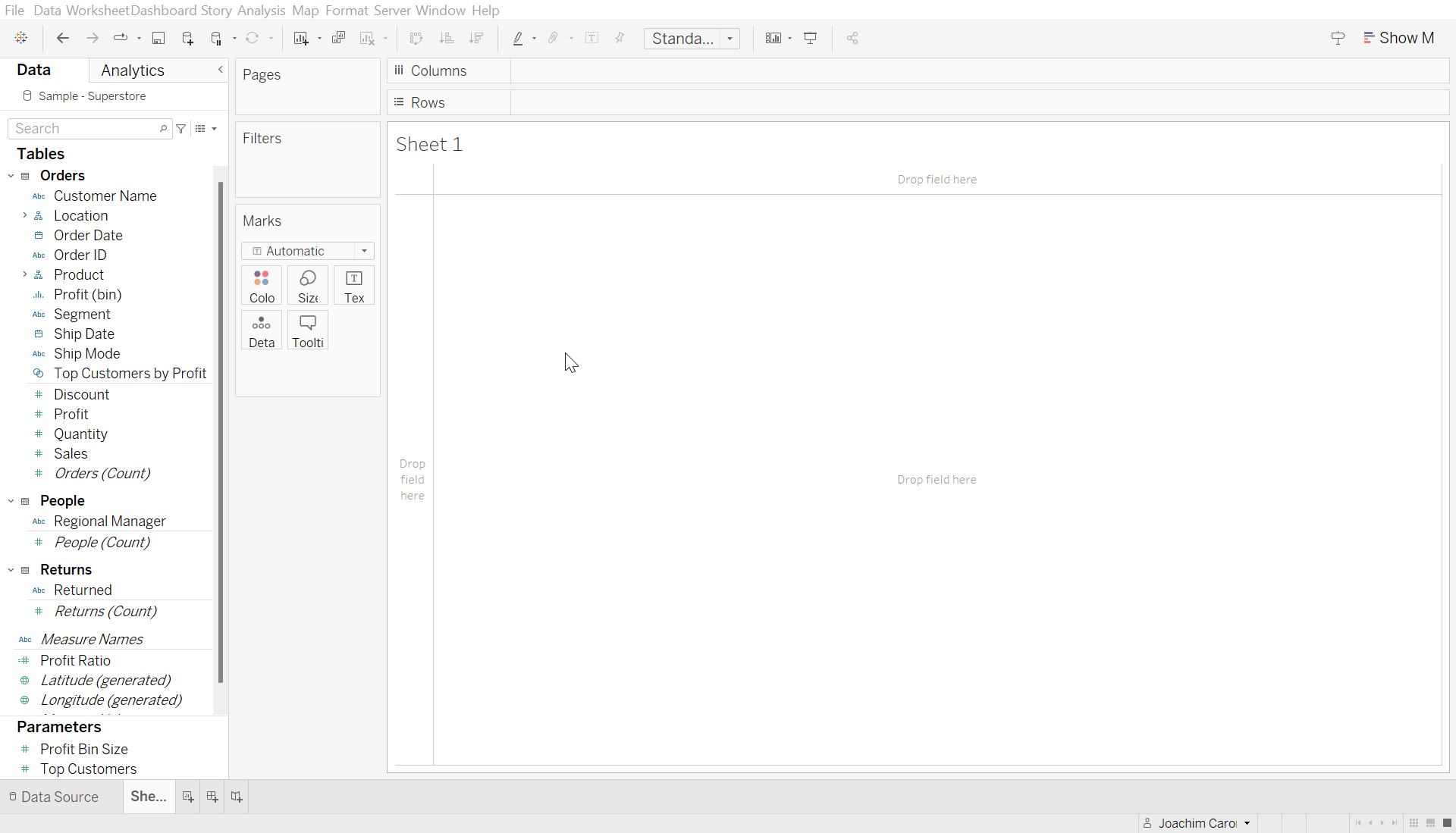The width and height of the screenshot is (1456, 833).
Task: Click the Highlight pen icon
Action: coord(518,38)
